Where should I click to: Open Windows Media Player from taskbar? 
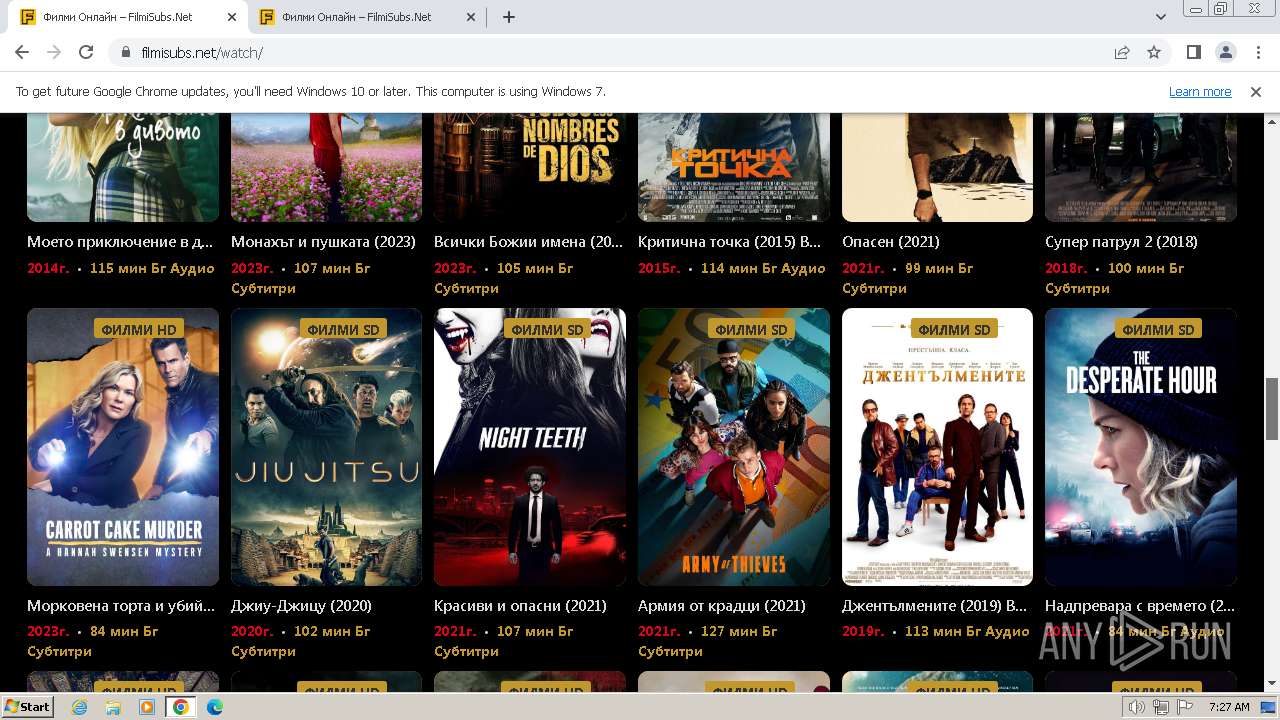click(147, 707)
